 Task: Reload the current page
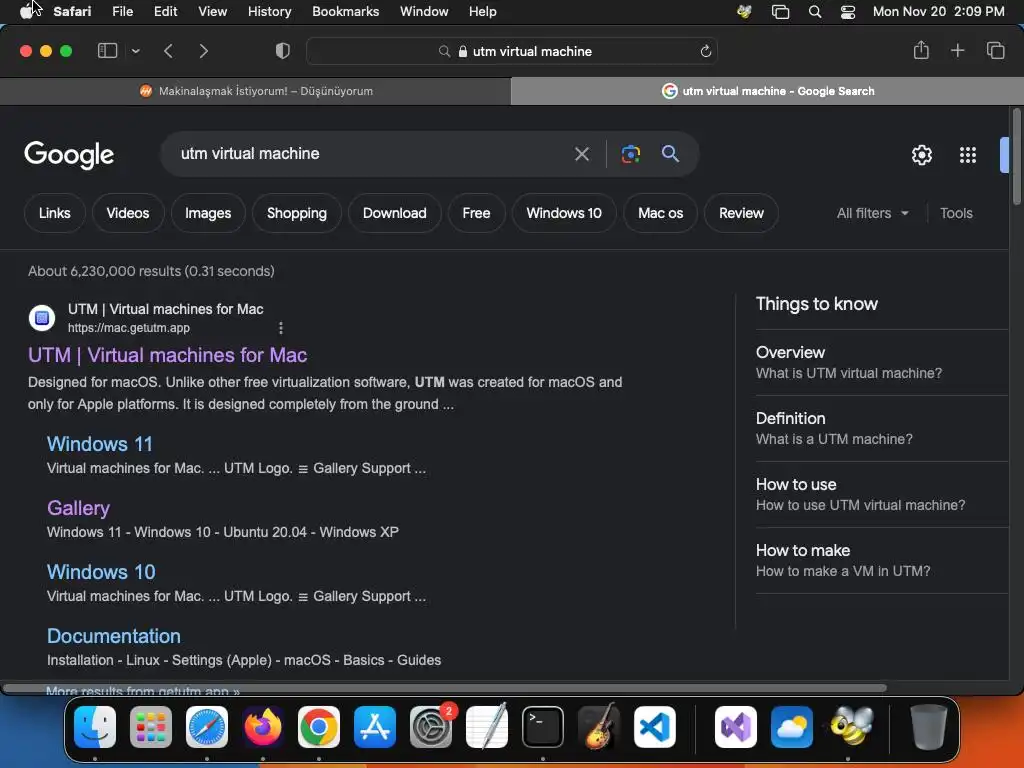(x=705, y=51)
